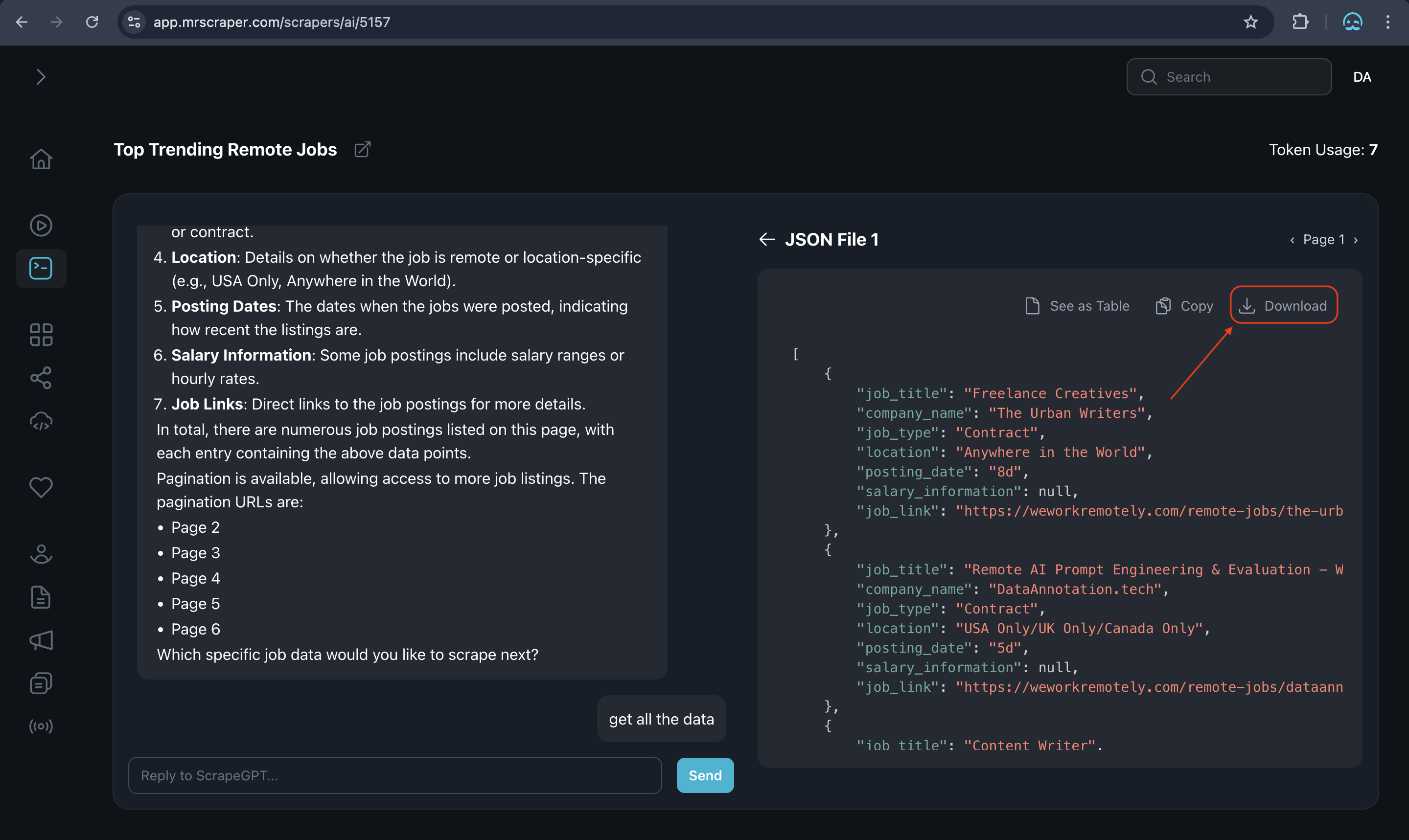Click the 'Posting Dates' list item
1409x840 pixels.
(x=390, y=318)
